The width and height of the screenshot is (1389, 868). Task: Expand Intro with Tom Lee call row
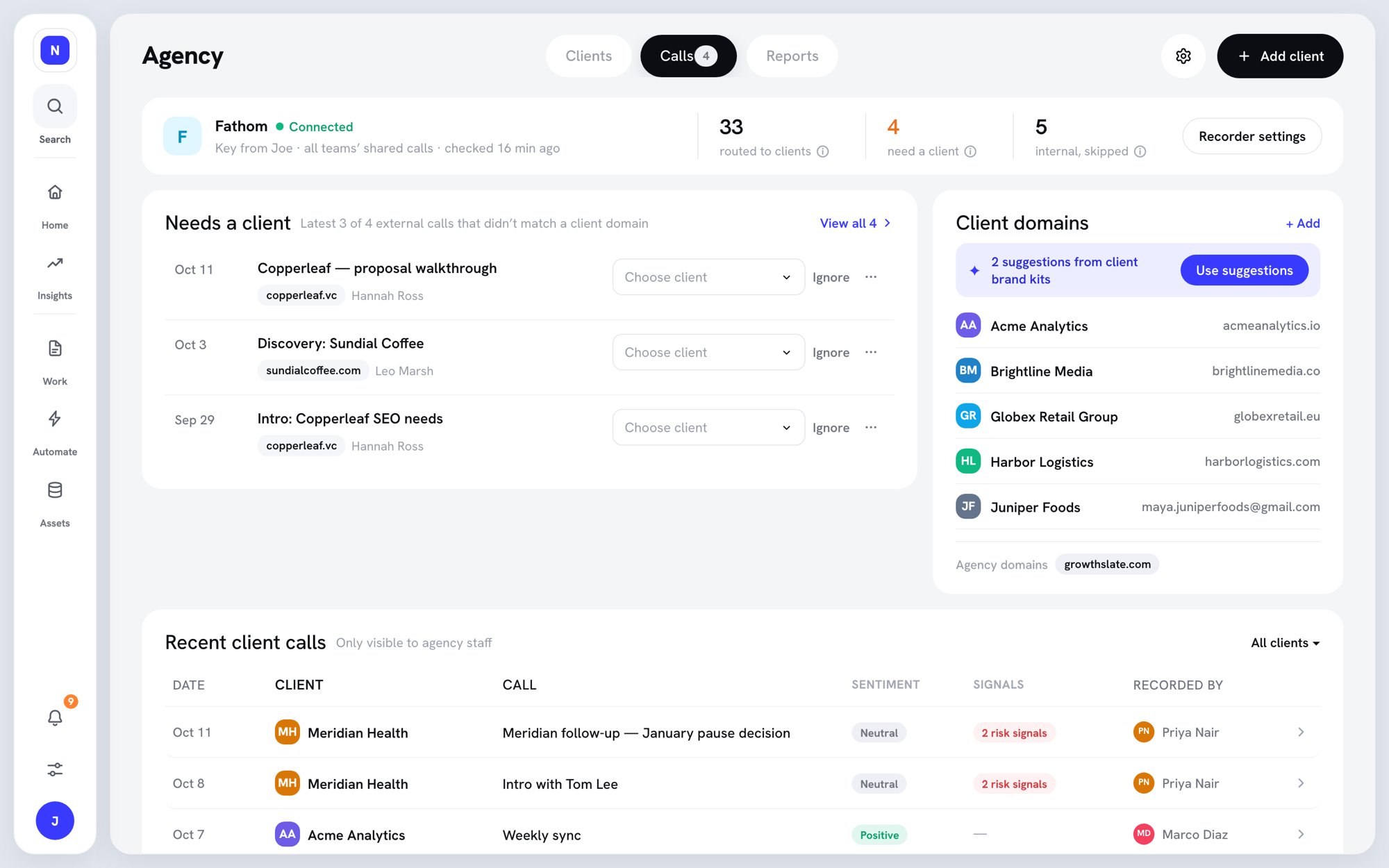click(x=1301, y=783)
